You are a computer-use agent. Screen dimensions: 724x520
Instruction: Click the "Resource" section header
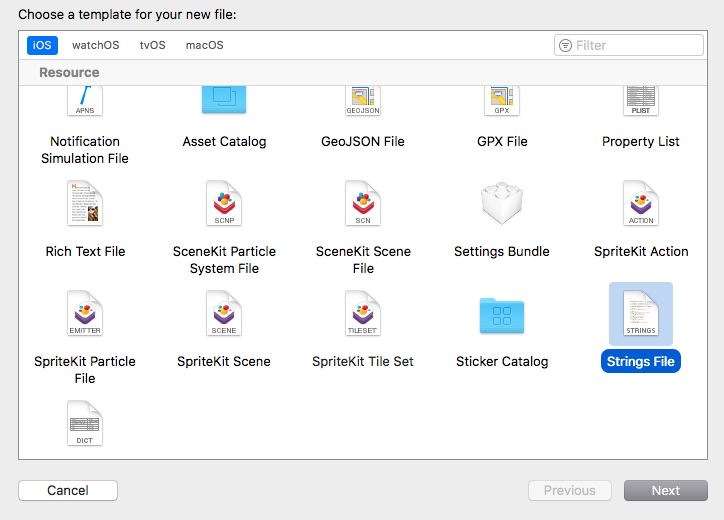point(69,73)
